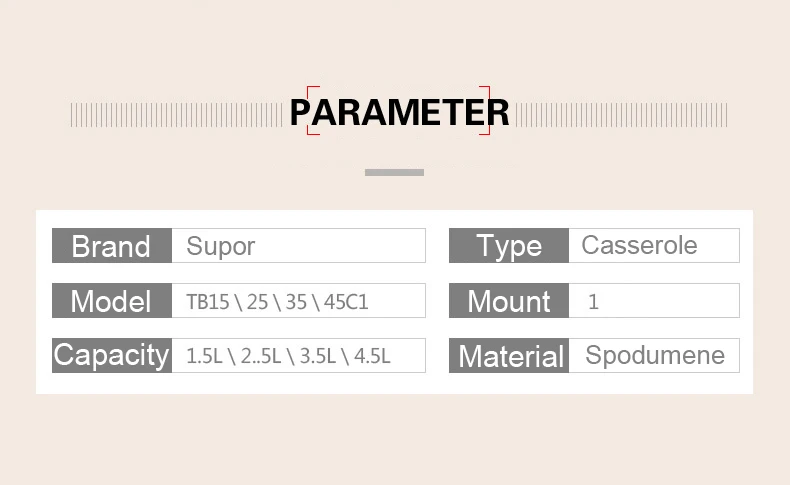Select the Mount label cell
The image size is (790, 485).
[509, 301]
